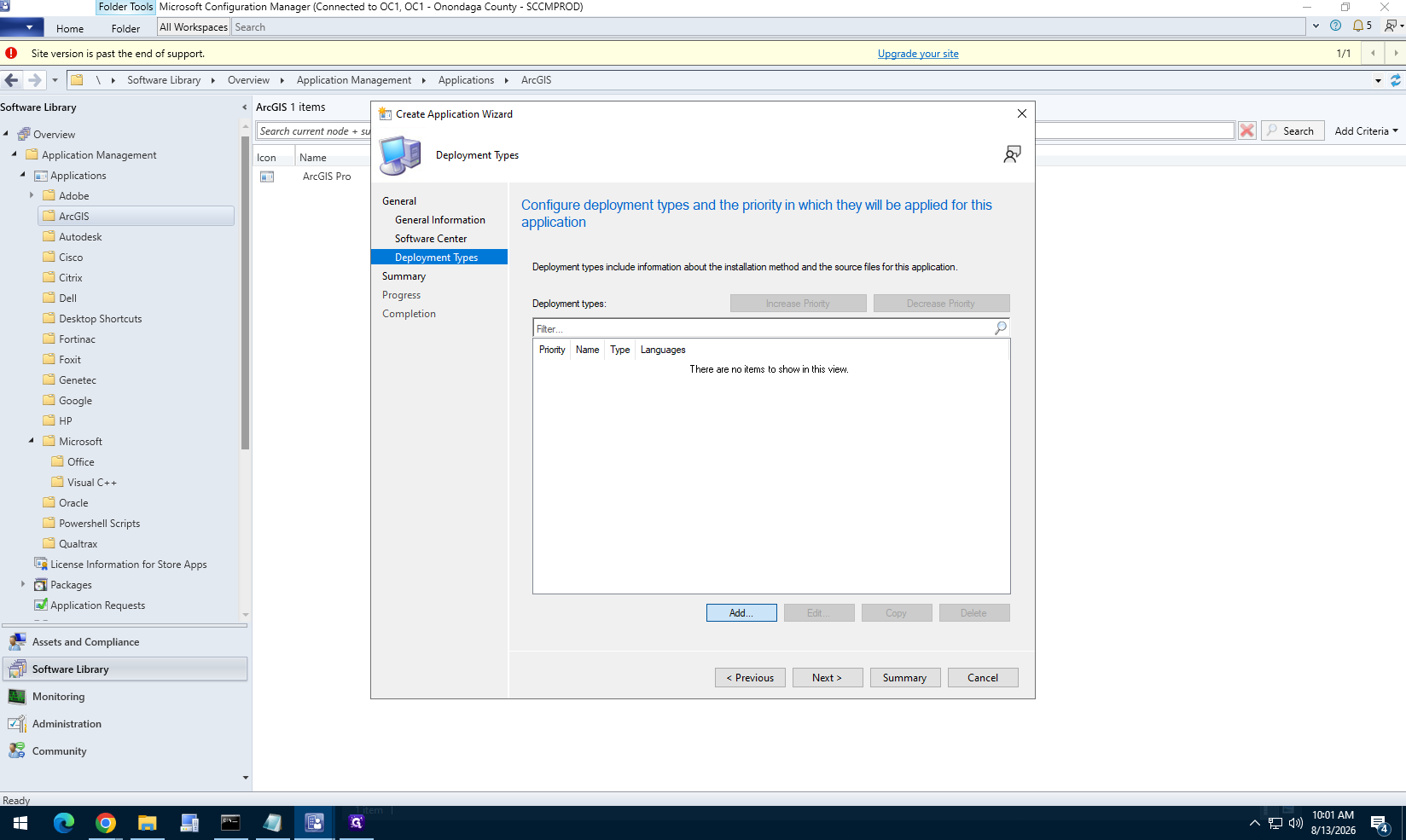Viewport: 1406px width, 840px height.
Task: Click the magnifier icon in Filter box
Action: tap(1001, 327)
